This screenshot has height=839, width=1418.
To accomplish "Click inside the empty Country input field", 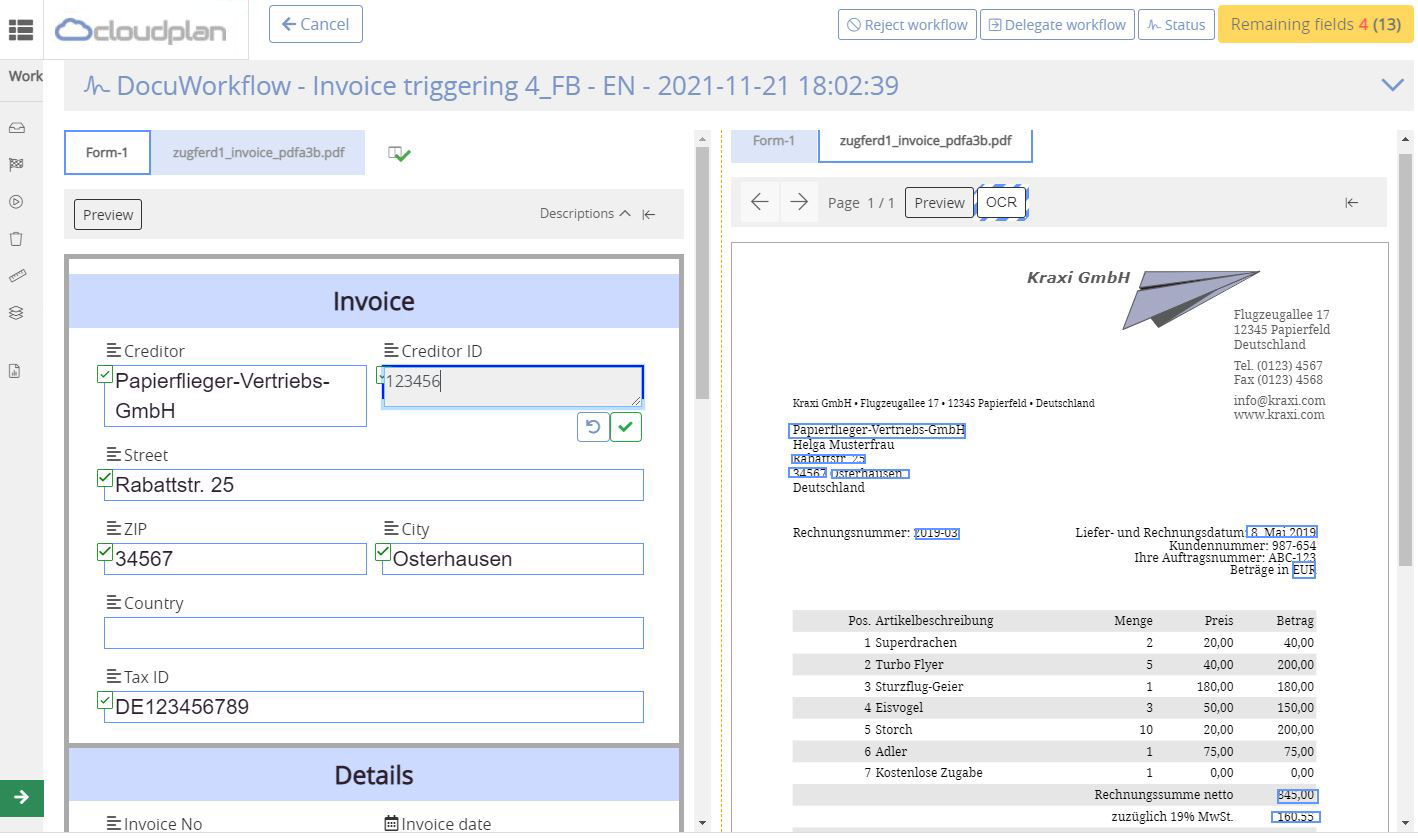I will pyautogui.click(x=372, y=632).
